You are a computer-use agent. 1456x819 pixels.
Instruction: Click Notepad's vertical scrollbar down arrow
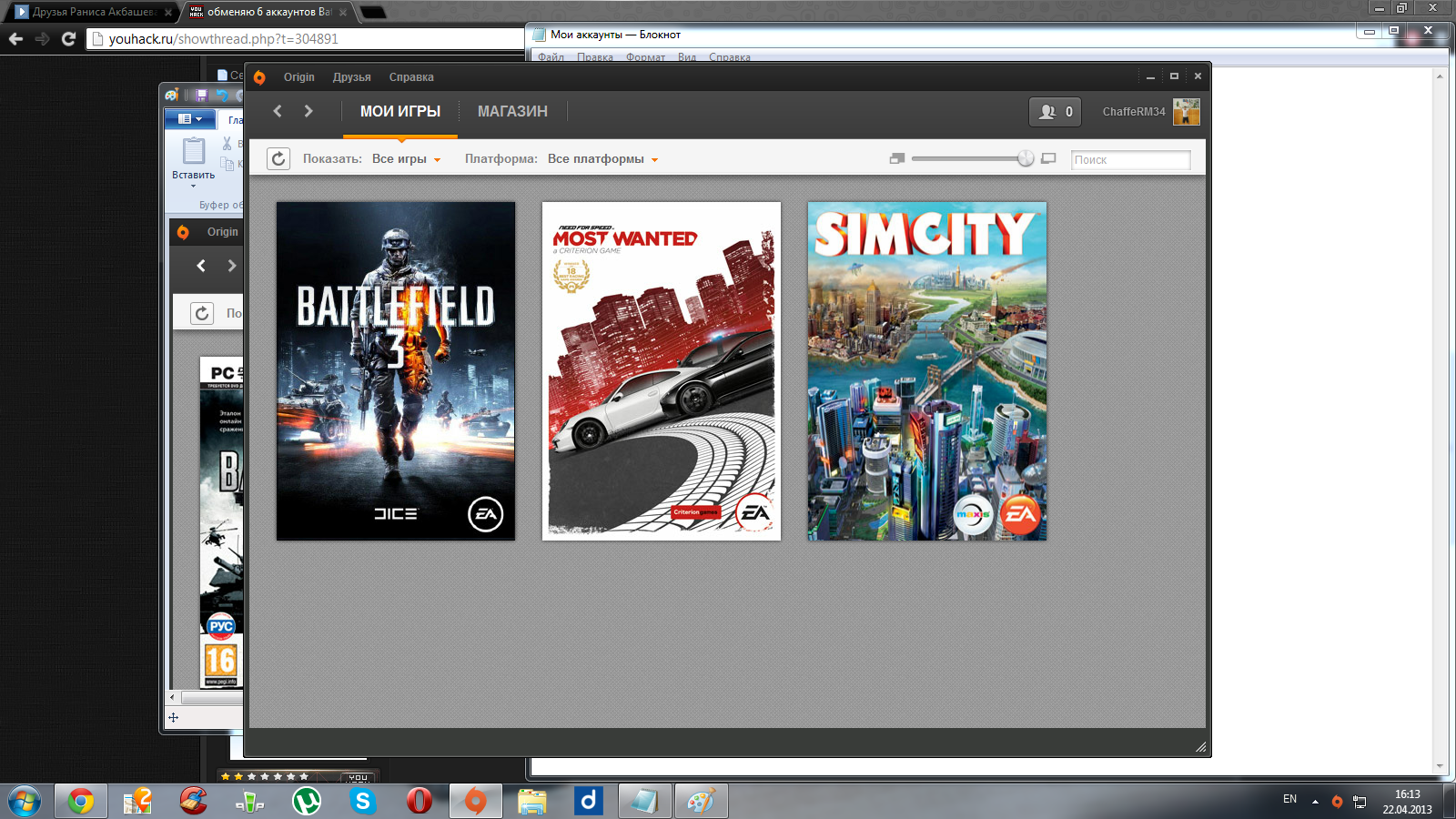(1440, 766)
